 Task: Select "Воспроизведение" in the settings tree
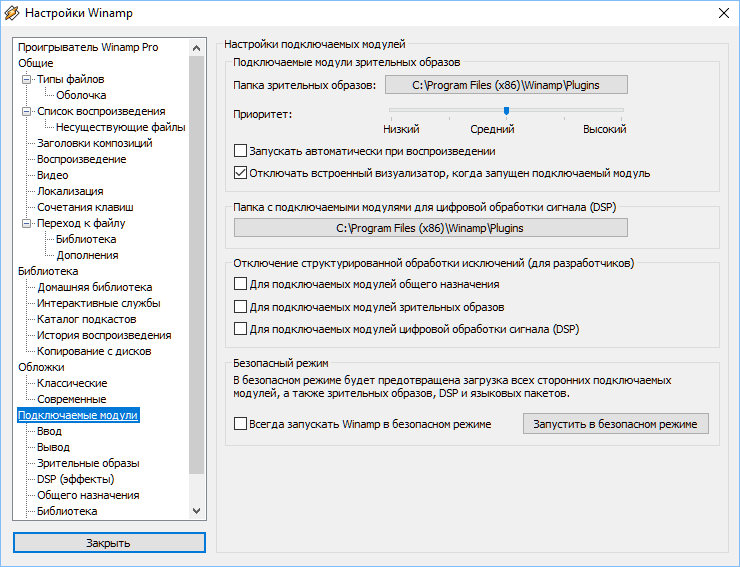pos(81,159)
